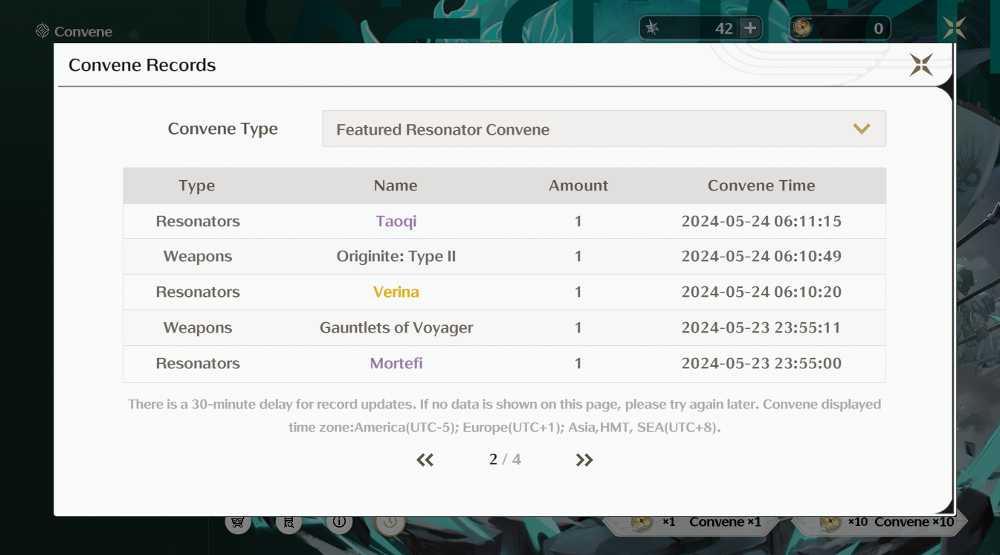The height and width of the screenshot is (555, 1000).
Task: Click the 30-minute delay notice text
Action: (504, 415)
